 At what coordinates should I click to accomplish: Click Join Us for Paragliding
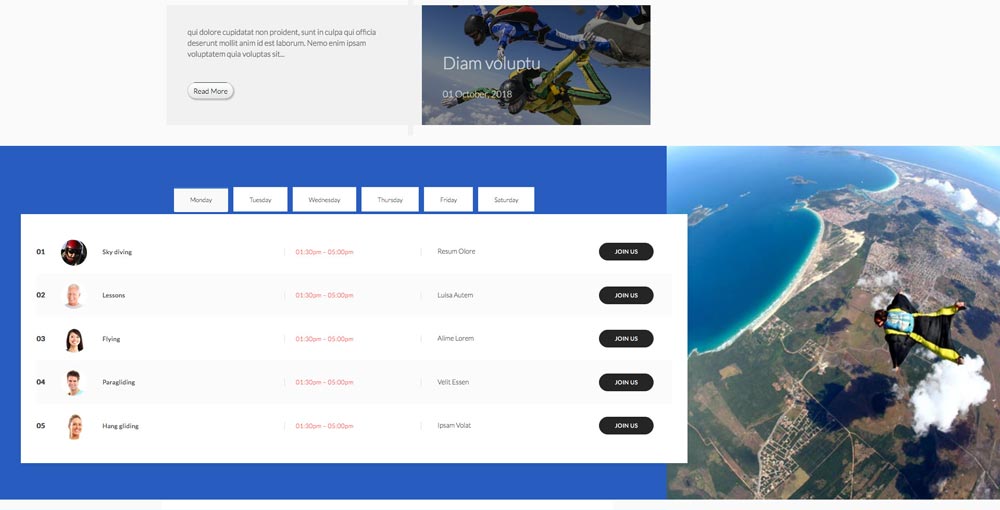(626, 382)
